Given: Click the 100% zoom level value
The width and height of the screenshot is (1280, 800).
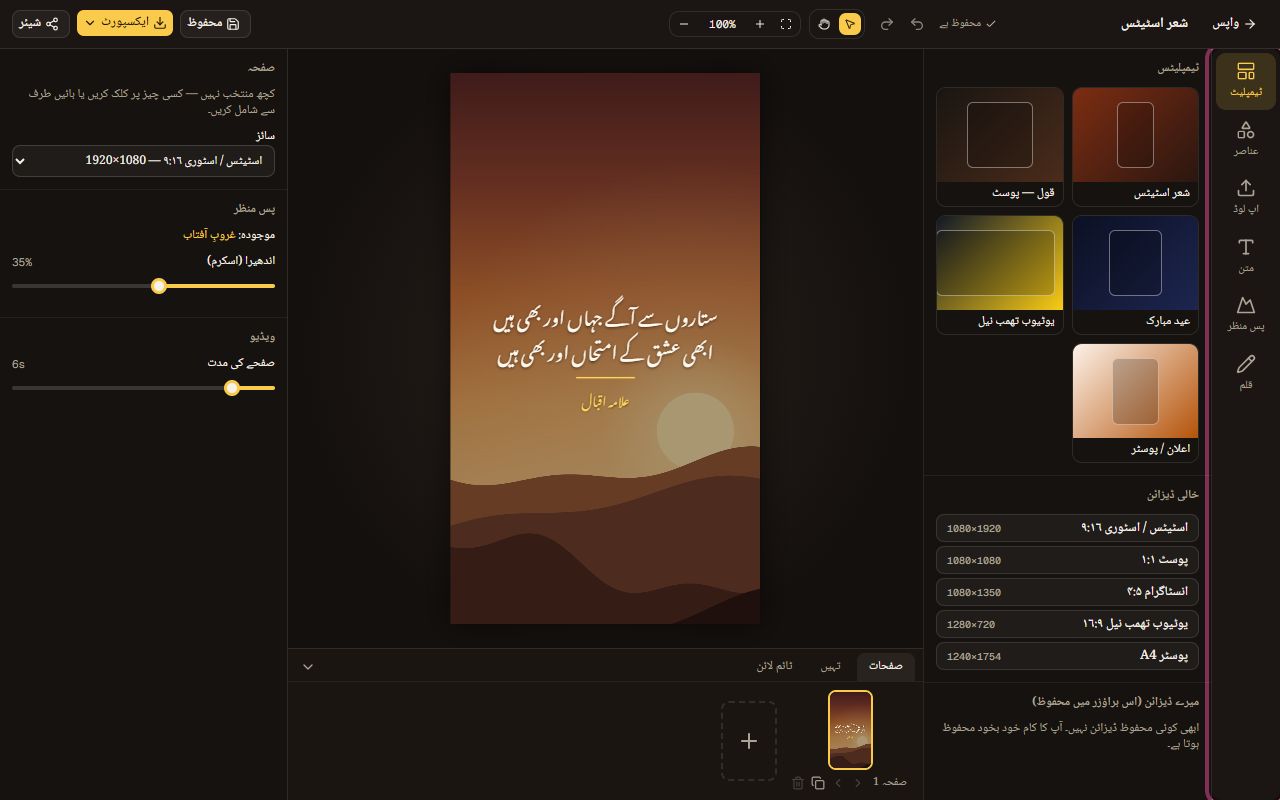Looking at the screenshot, I should [722, 24].
